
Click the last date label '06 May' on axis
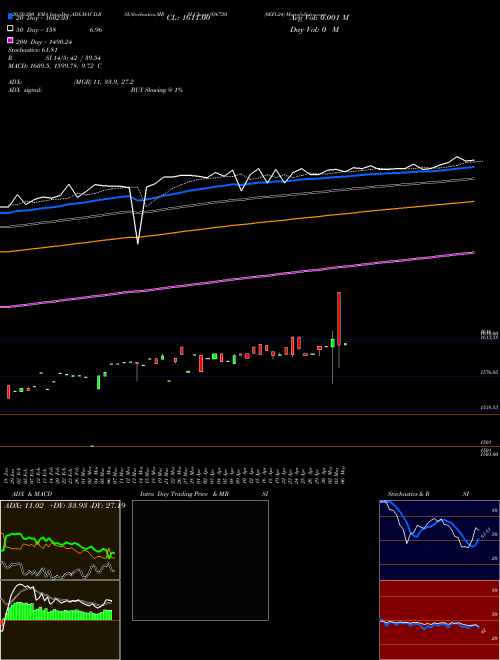coord(344,475)
